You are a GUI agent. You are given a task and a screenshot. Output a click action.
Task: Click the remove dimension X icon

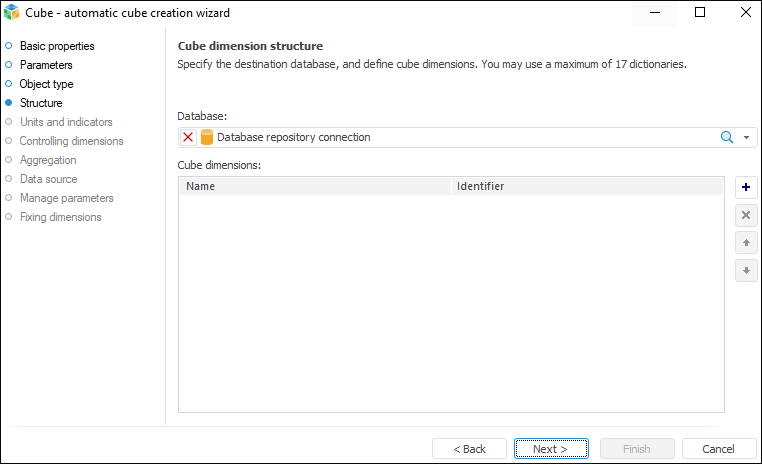coord(745,215)
